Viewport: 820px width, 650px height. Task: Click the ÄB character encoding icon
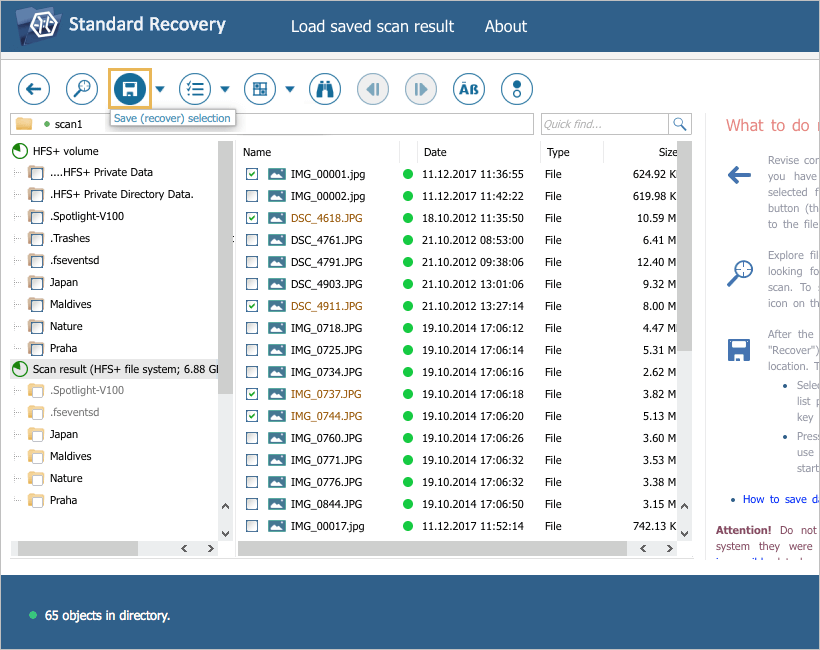click(x=469, y=89)
